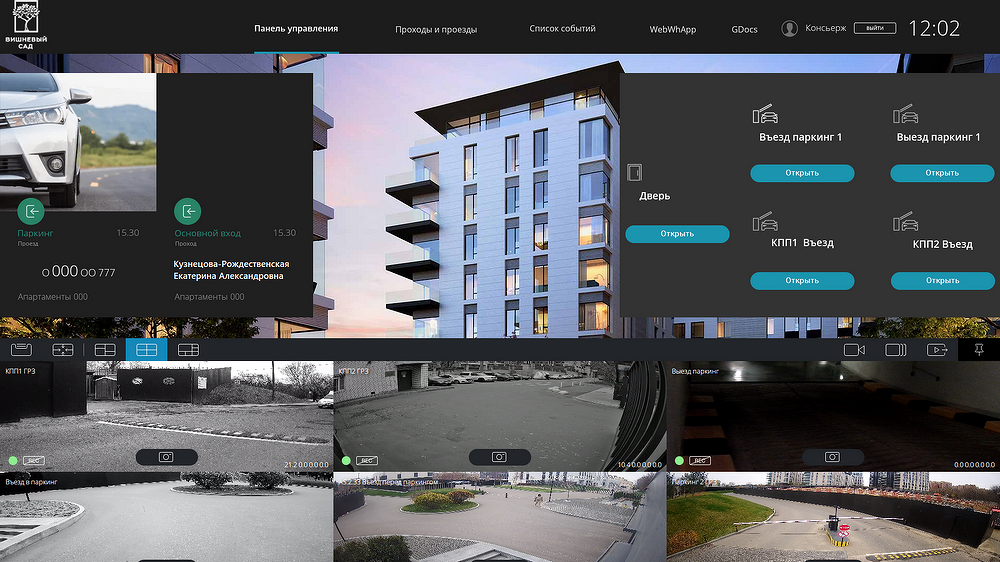Click the Паркинг event title

click(x=35, y=233)
